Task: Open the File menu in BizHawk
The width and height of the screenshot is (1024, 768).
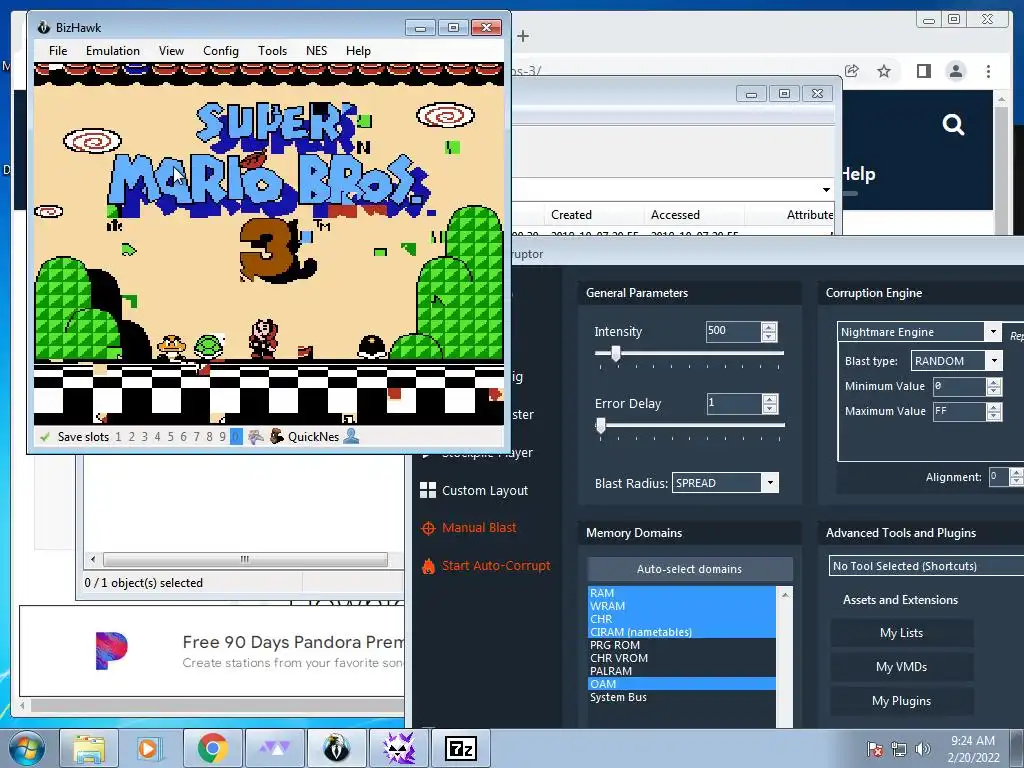Action: coord(57,51)
